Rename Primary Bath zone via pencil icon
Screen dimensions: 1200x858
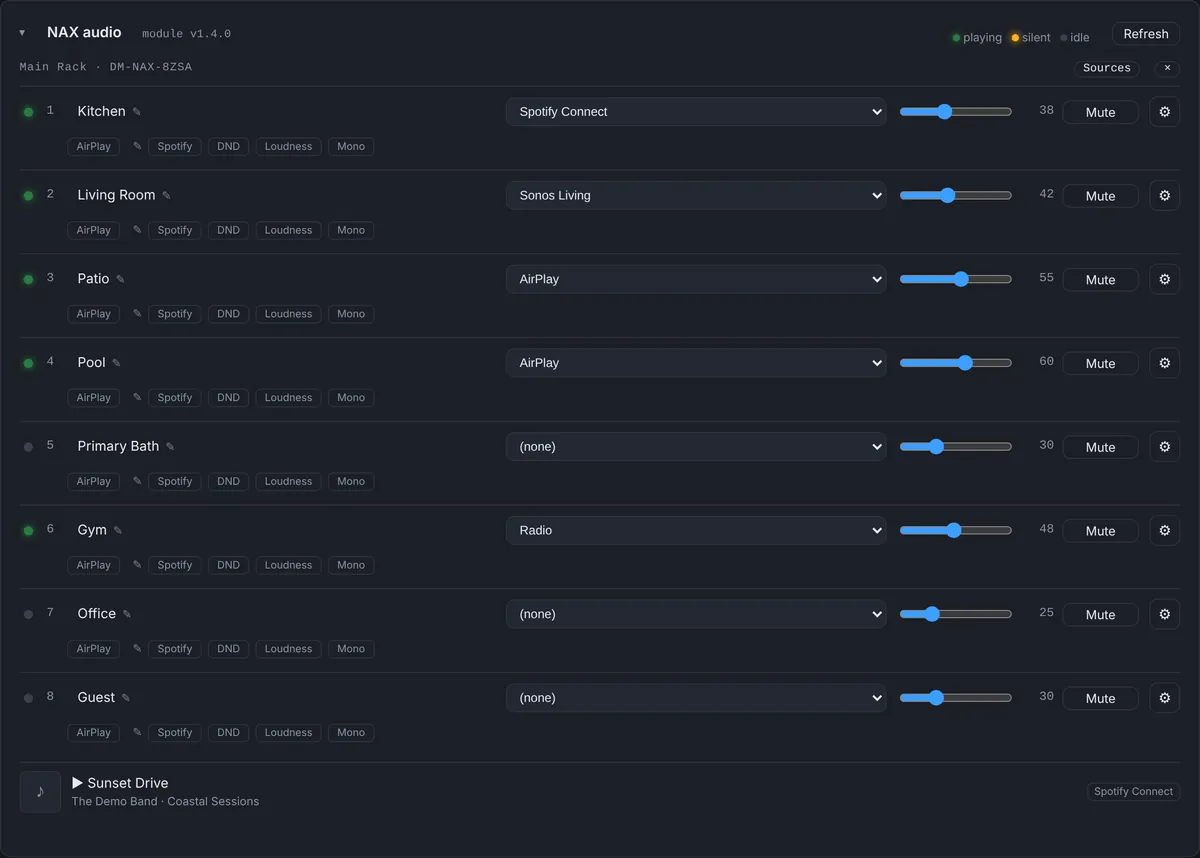pos(170,447)
